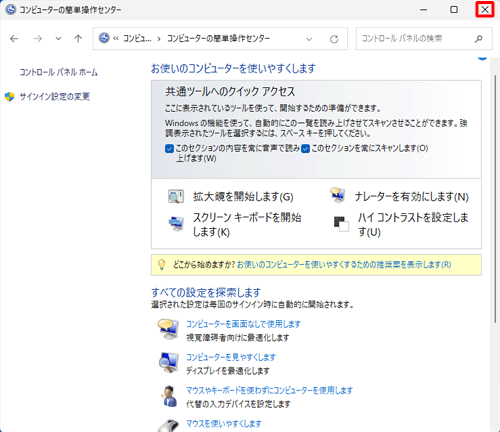The image size is (500, 432).
Task: Click text ディスプレイを最適化します
Action: click(228, 371)
